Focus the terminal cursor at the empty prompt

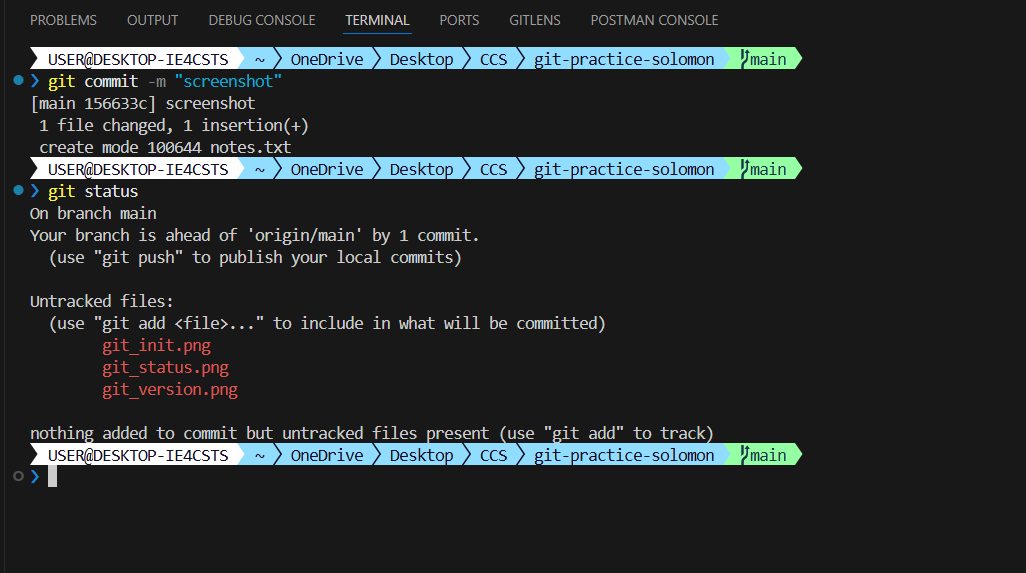52,477
